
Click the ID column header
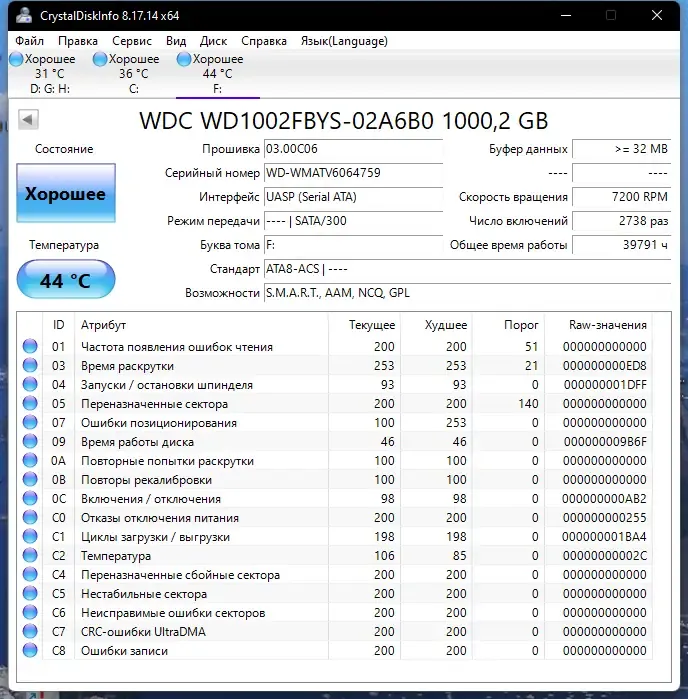coord(58,325)
